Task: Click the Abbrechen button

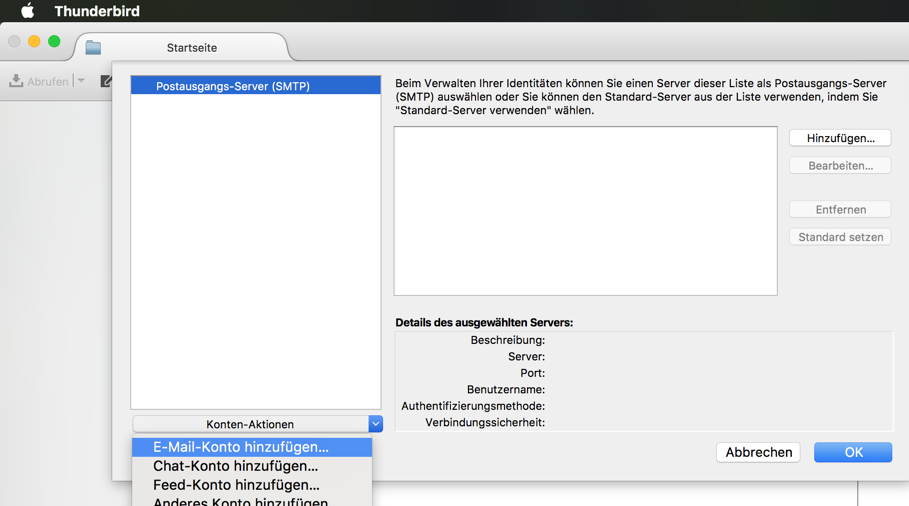Action: 758,452
